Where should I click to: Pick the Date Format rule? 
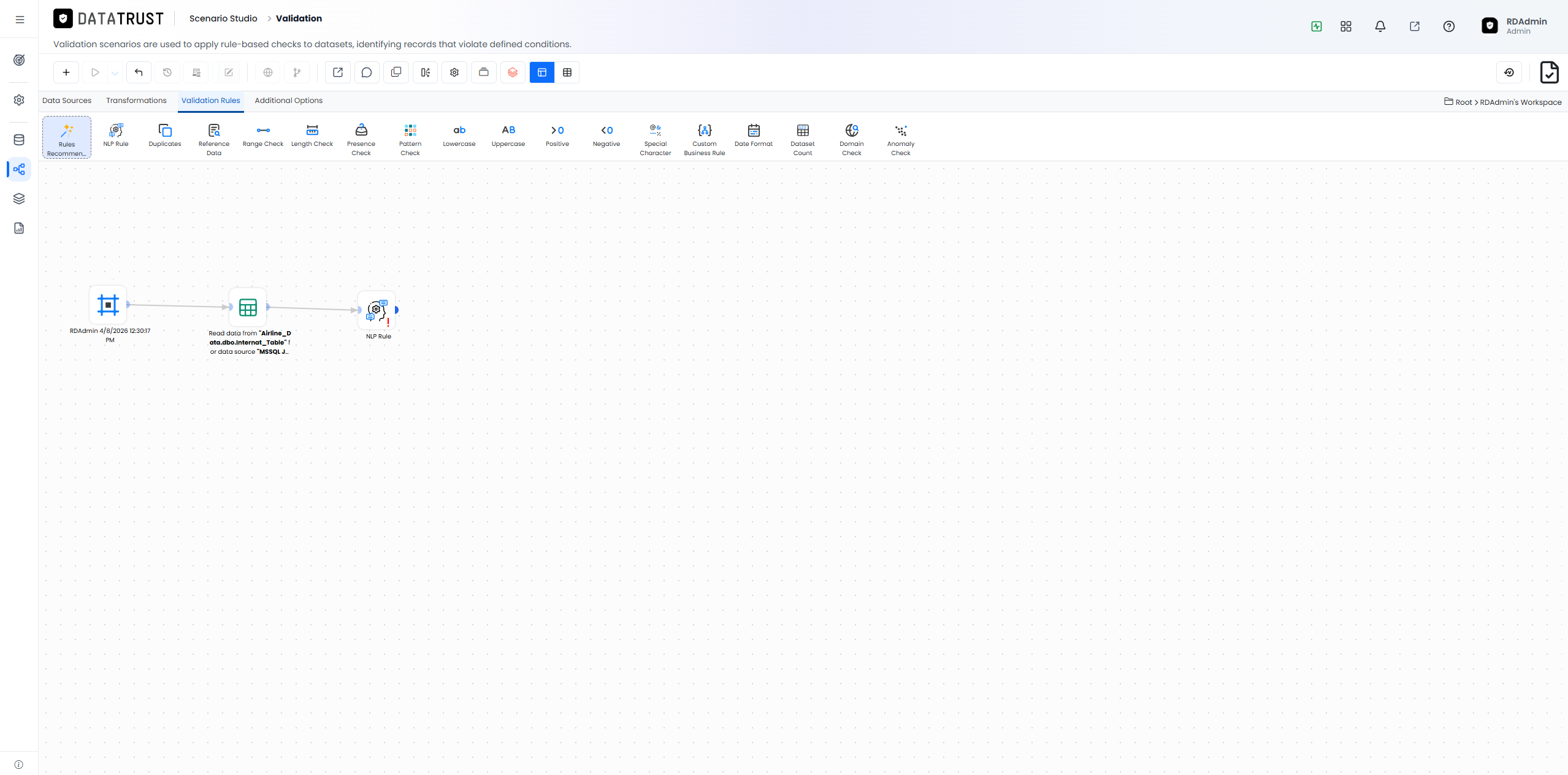point(754,136)
